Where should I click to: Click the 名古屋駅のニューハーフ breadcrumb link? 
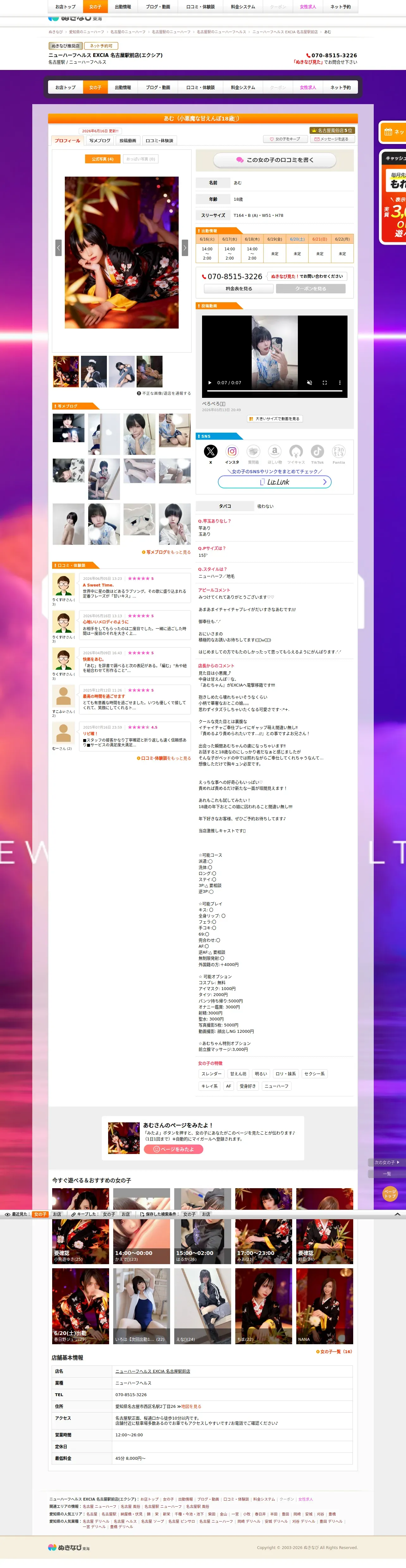point(171,32)
